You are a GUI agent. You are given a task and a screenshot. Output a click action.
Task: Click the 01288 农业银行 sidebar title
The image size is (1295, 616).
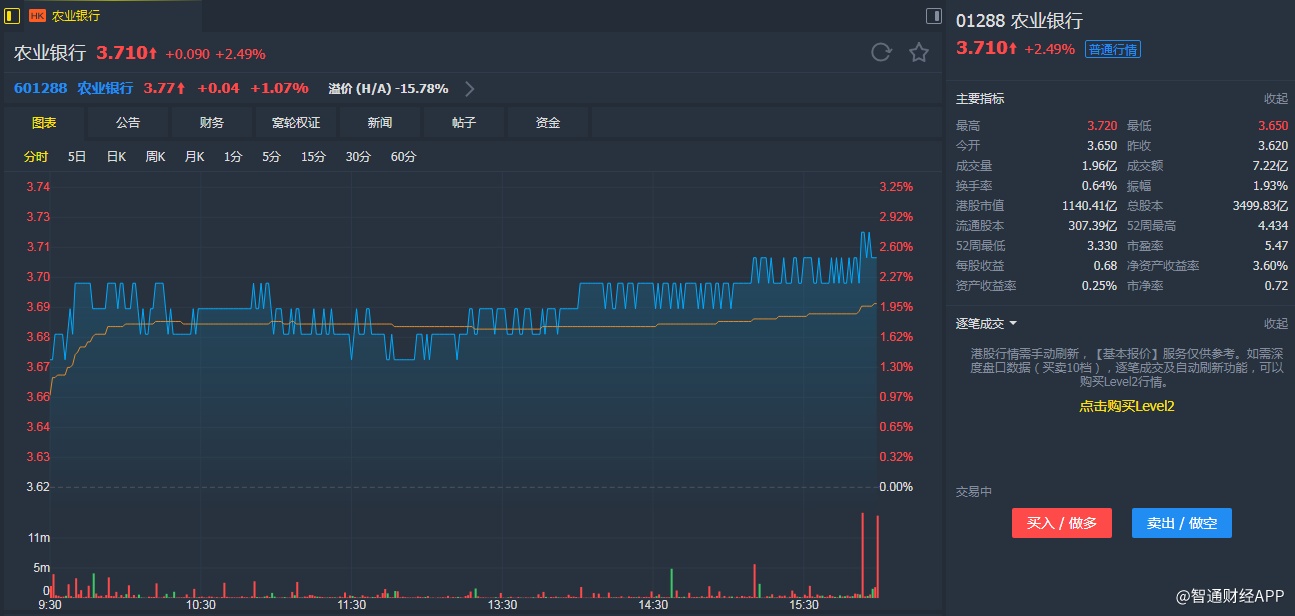1019,21
